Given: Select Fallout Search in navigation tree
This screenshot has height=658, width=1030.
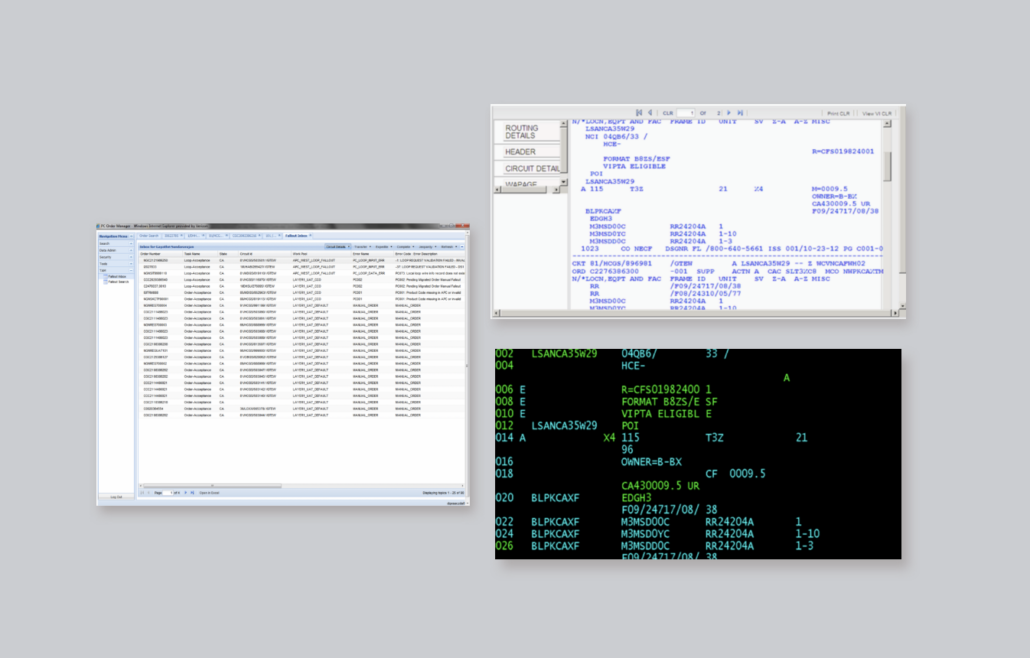Looking at the screenshot, I should [x=118, y=282].
